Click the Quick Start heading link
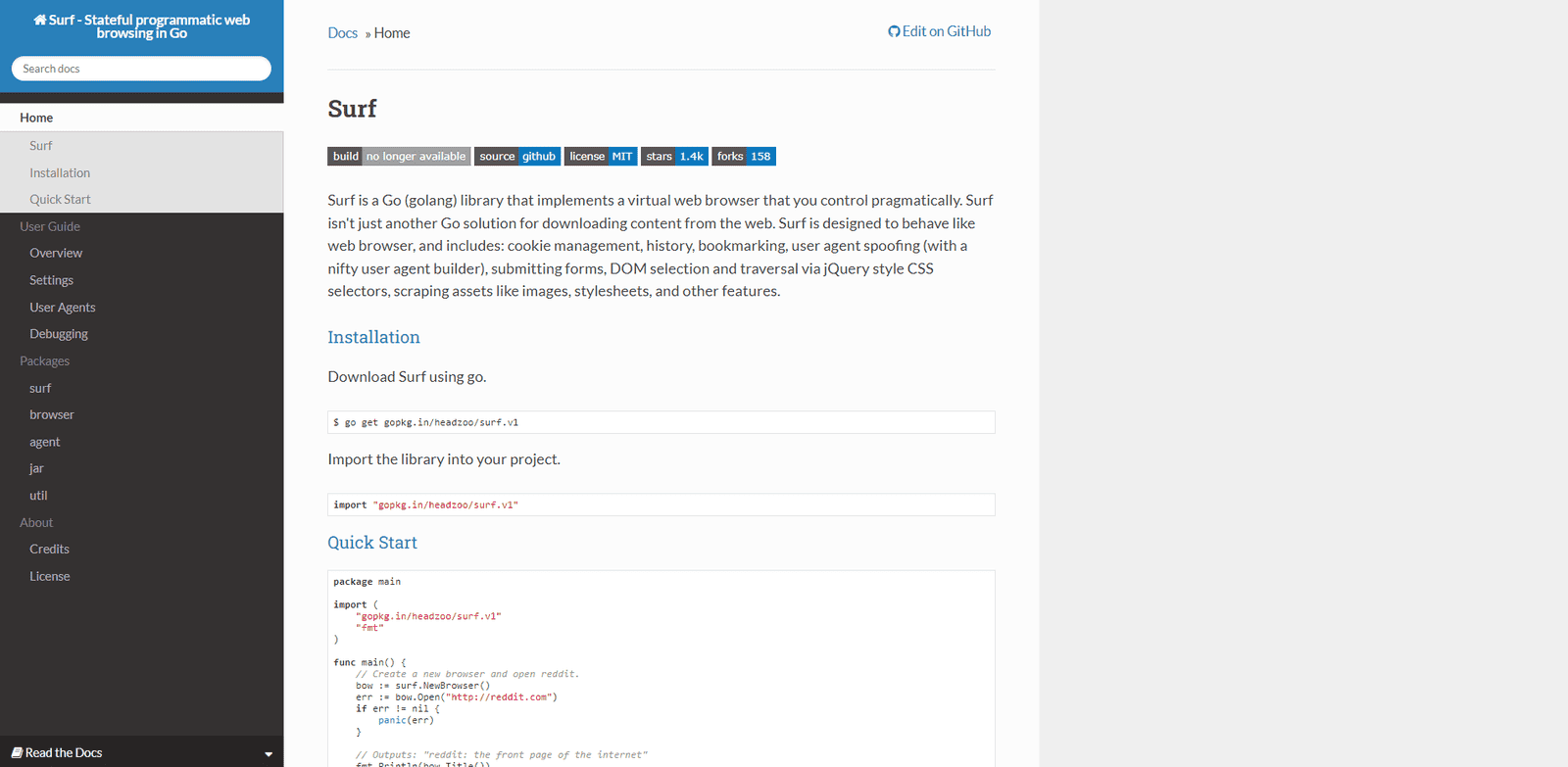This screenshot has width=1568, height=767. pos(372,543)
